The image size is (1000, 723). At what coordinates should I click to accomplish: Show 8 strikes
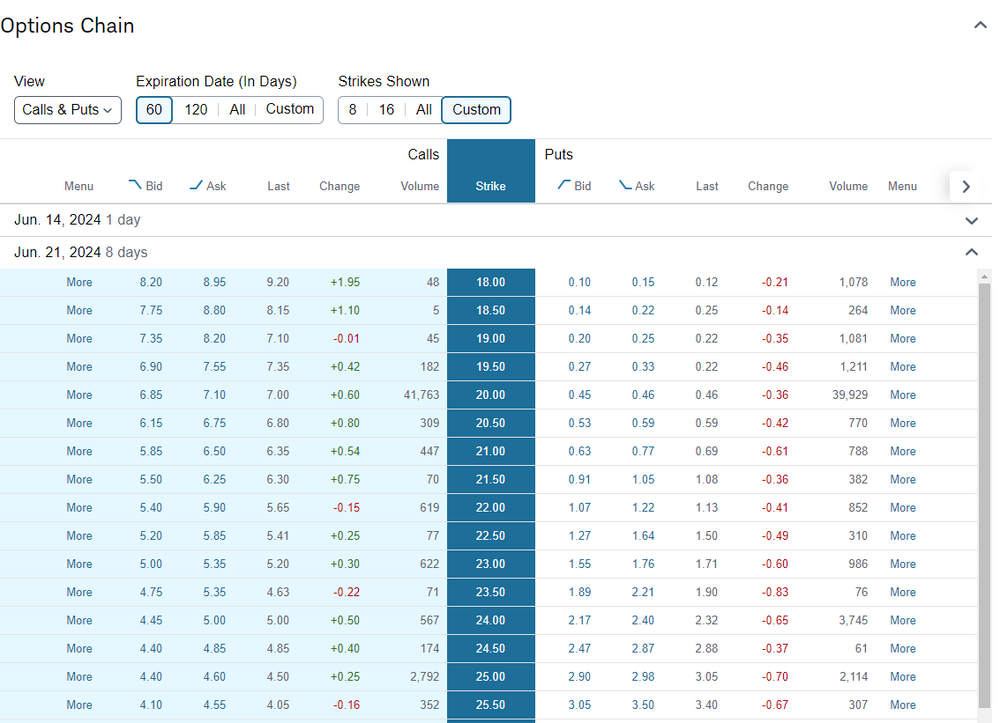coord(352,110)
